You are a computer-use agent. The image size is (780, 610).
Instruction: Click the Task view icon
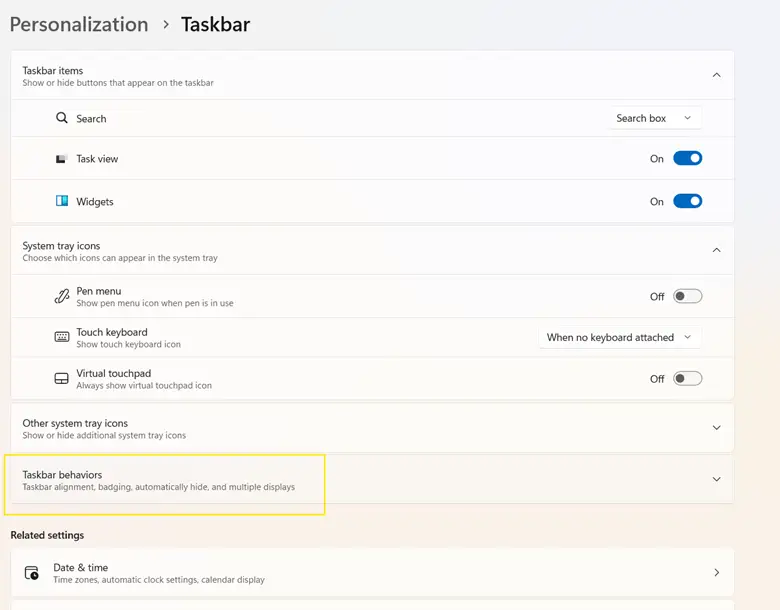click(61, 159)
